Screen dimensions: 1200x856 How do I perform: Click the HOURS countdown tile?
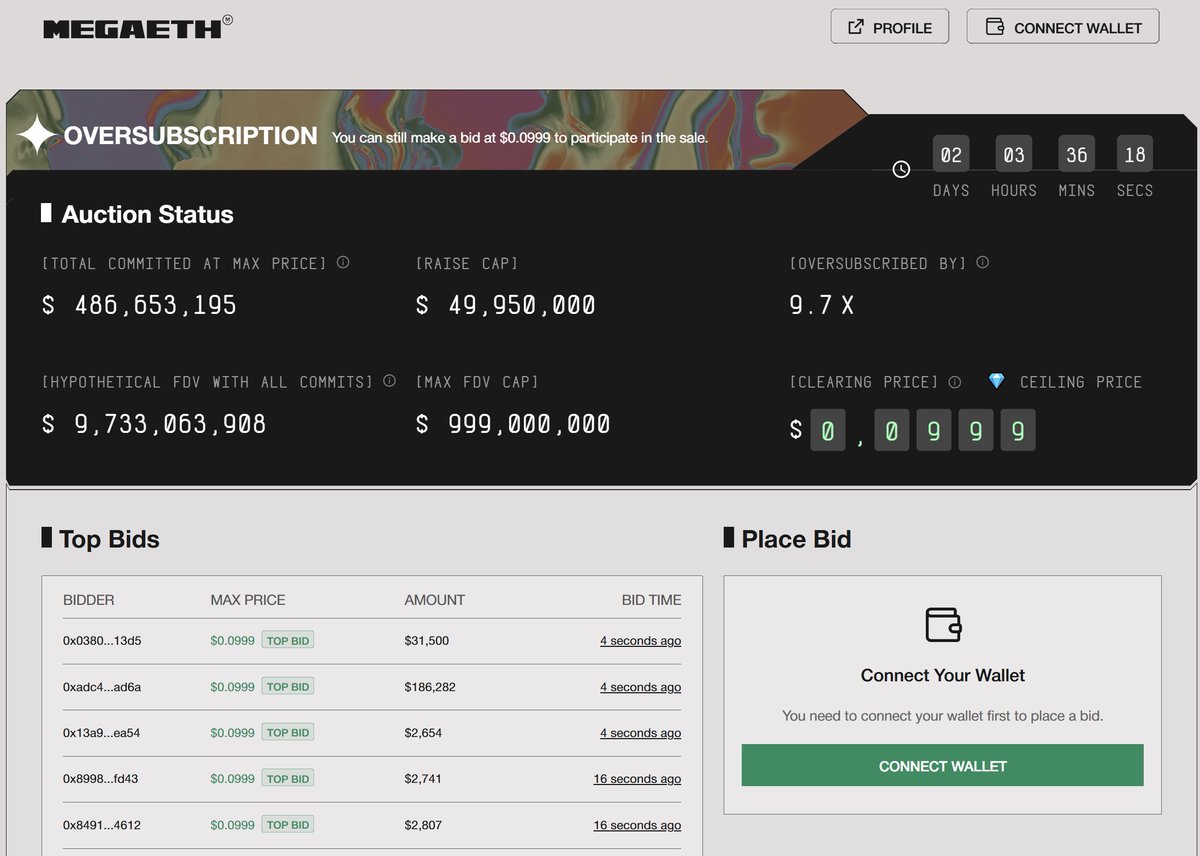1014,155
